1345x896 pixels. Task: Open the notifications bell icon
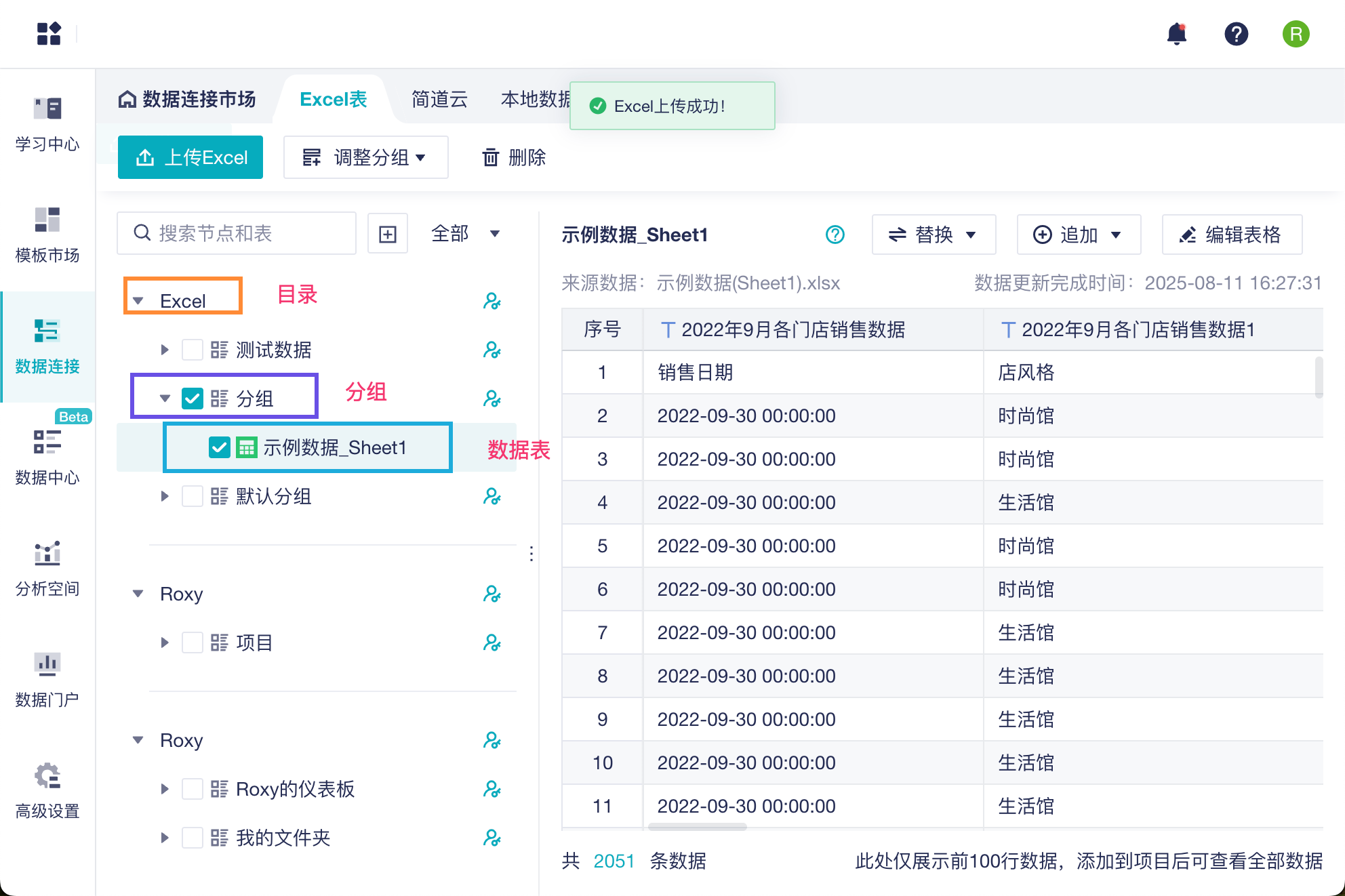pyautogui.click(x=1177, y=34)
